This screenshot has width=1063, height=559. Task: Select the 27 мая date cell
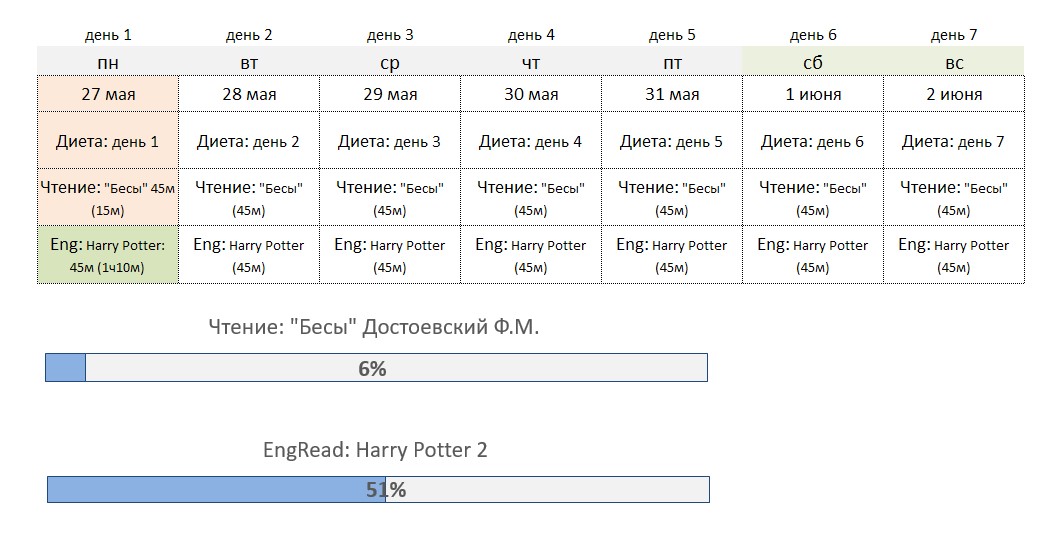(x=108, y=94)
